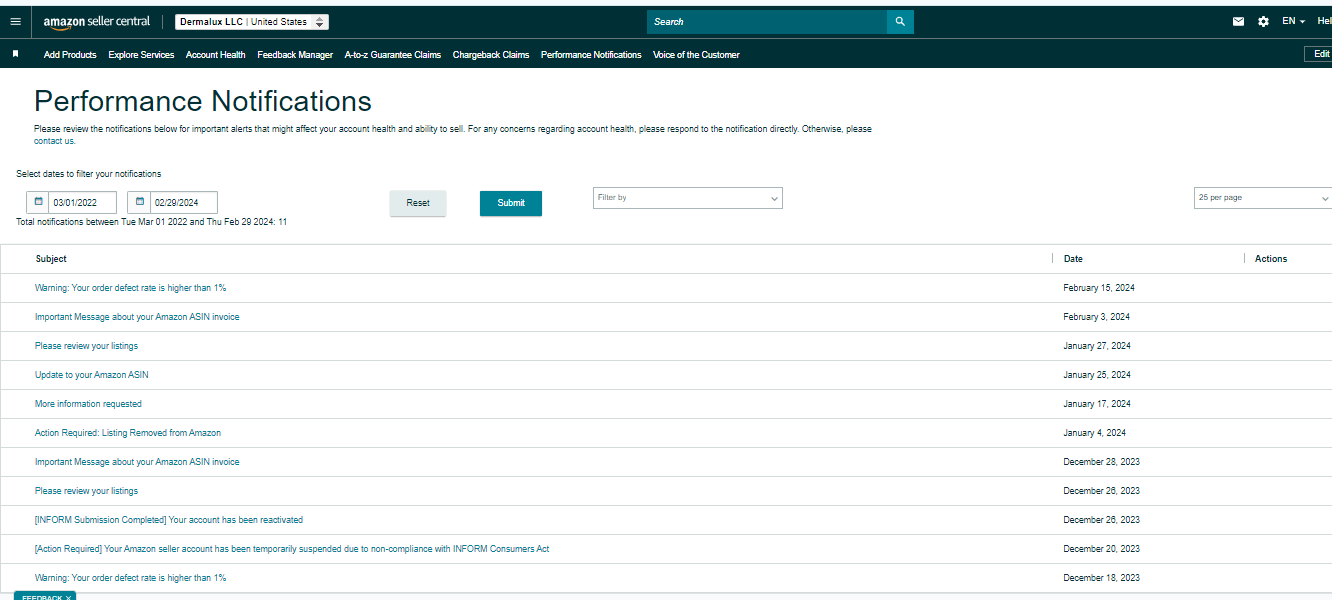
Task: Open Chargeback Claims
Action: click(x=491, y=55)
